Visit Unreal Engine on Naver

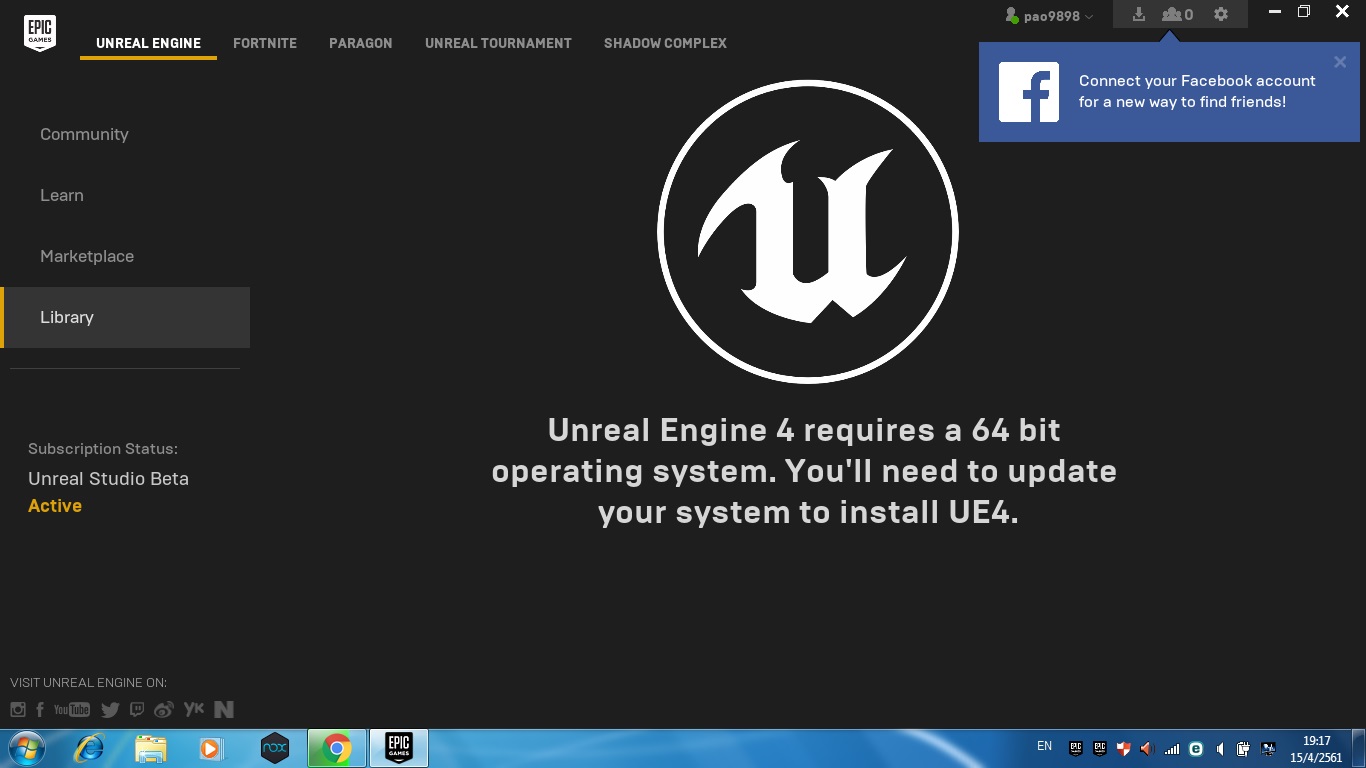[x=224, y=710]
